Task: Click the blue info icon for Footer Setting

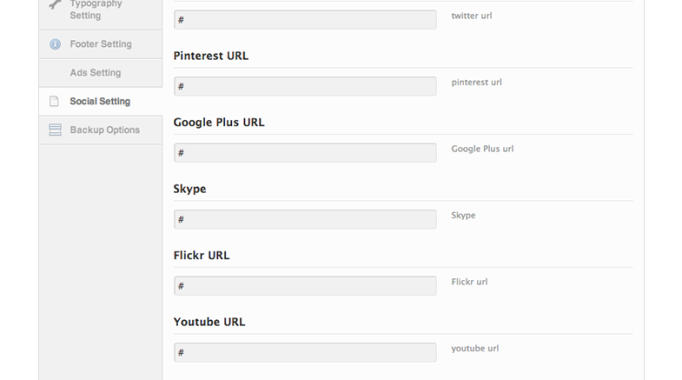Action: [55, 44]
